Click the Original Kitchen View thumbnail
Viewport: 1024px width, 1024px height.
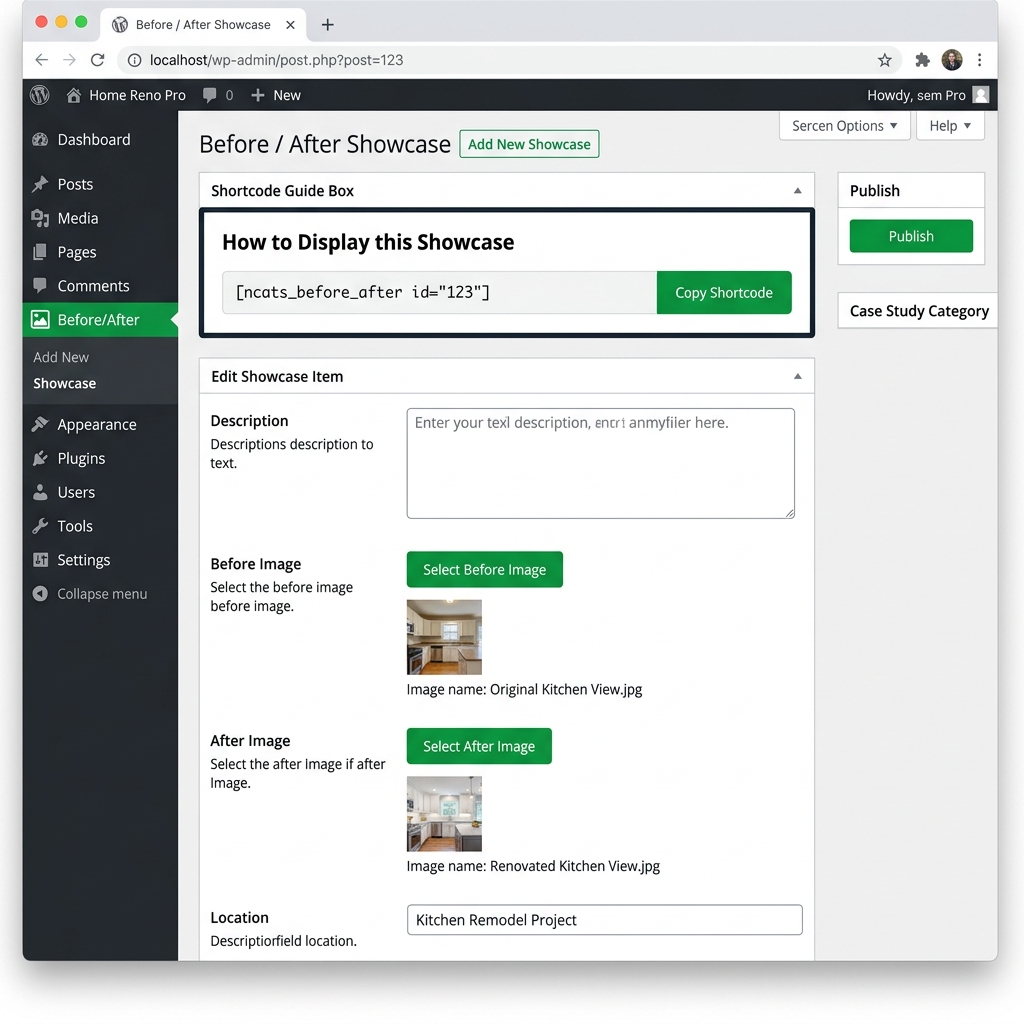click(x=444, y=637)
